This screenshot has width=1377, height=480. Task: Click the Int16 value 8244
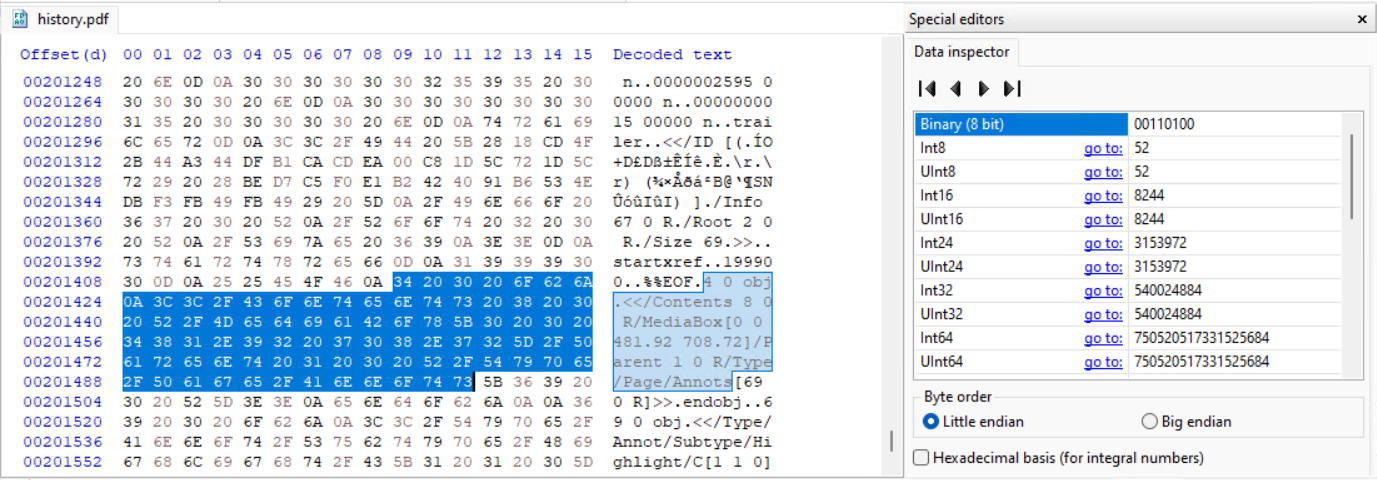click(x=1149, y=196)
